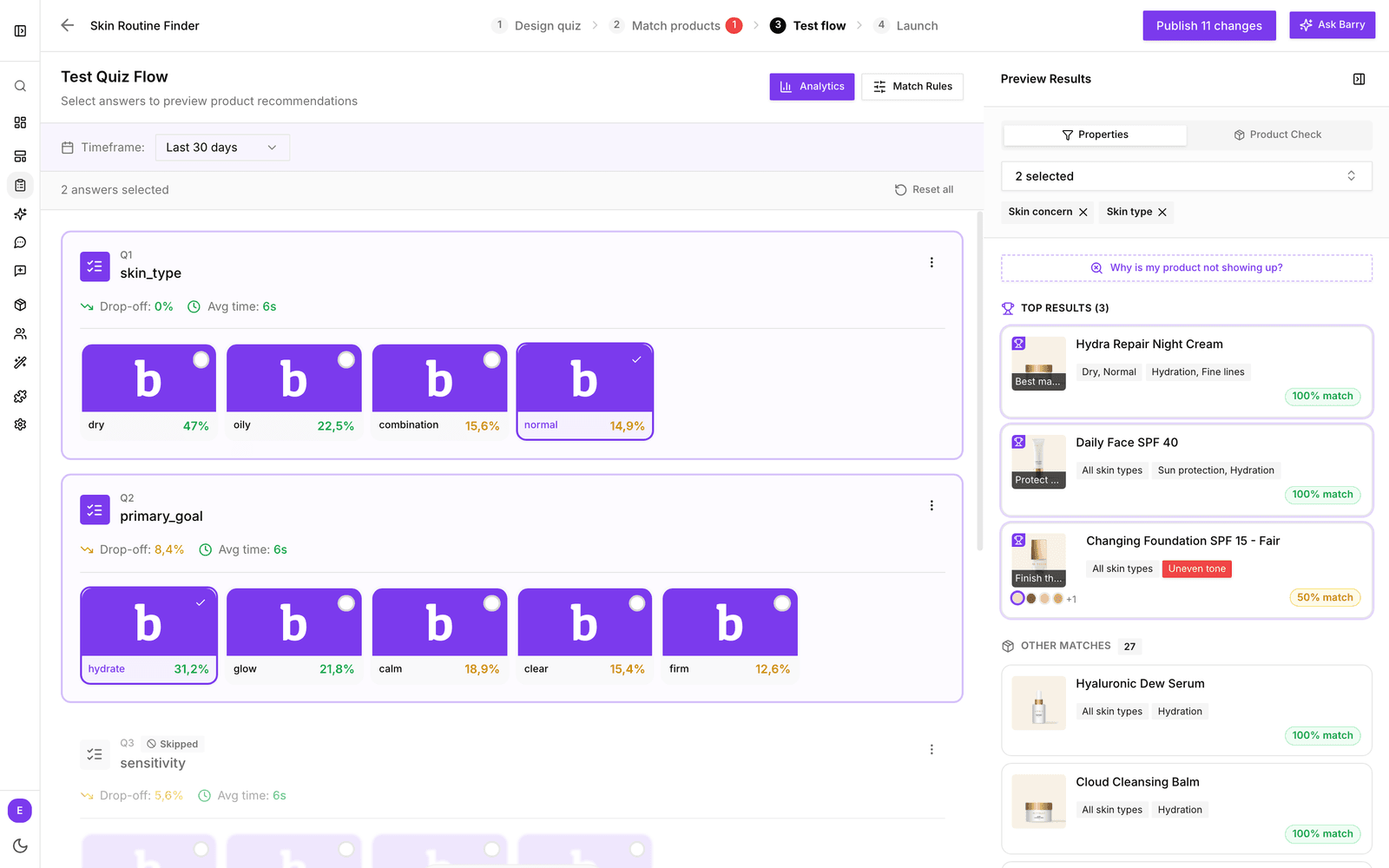Open the chat bubble sidebar icon
This screenshot has height=868, width=1389.
20,242
